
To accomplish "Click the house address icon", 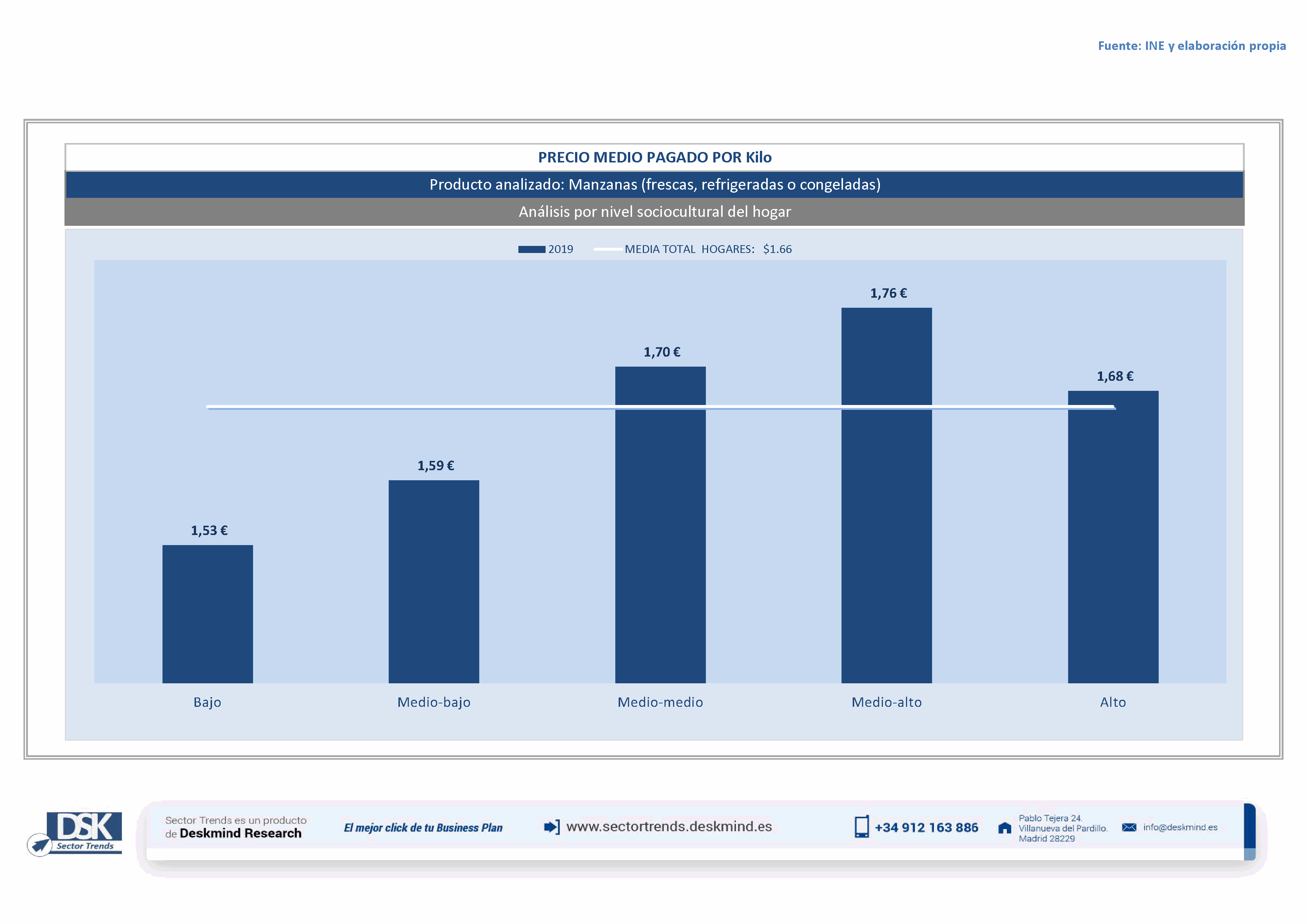I will tap(1005, 828).
